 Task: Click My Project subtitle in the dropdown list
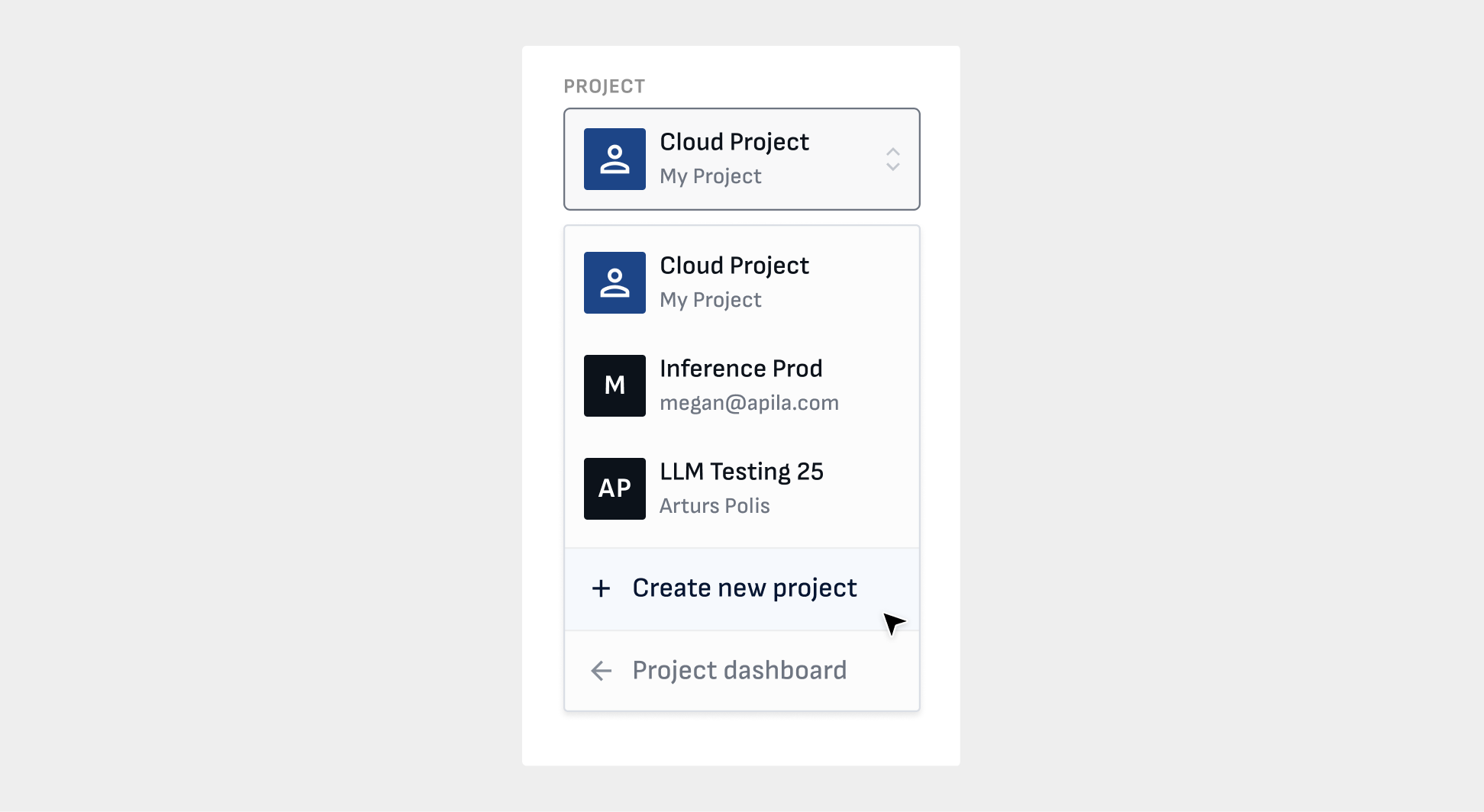(710, 300)
